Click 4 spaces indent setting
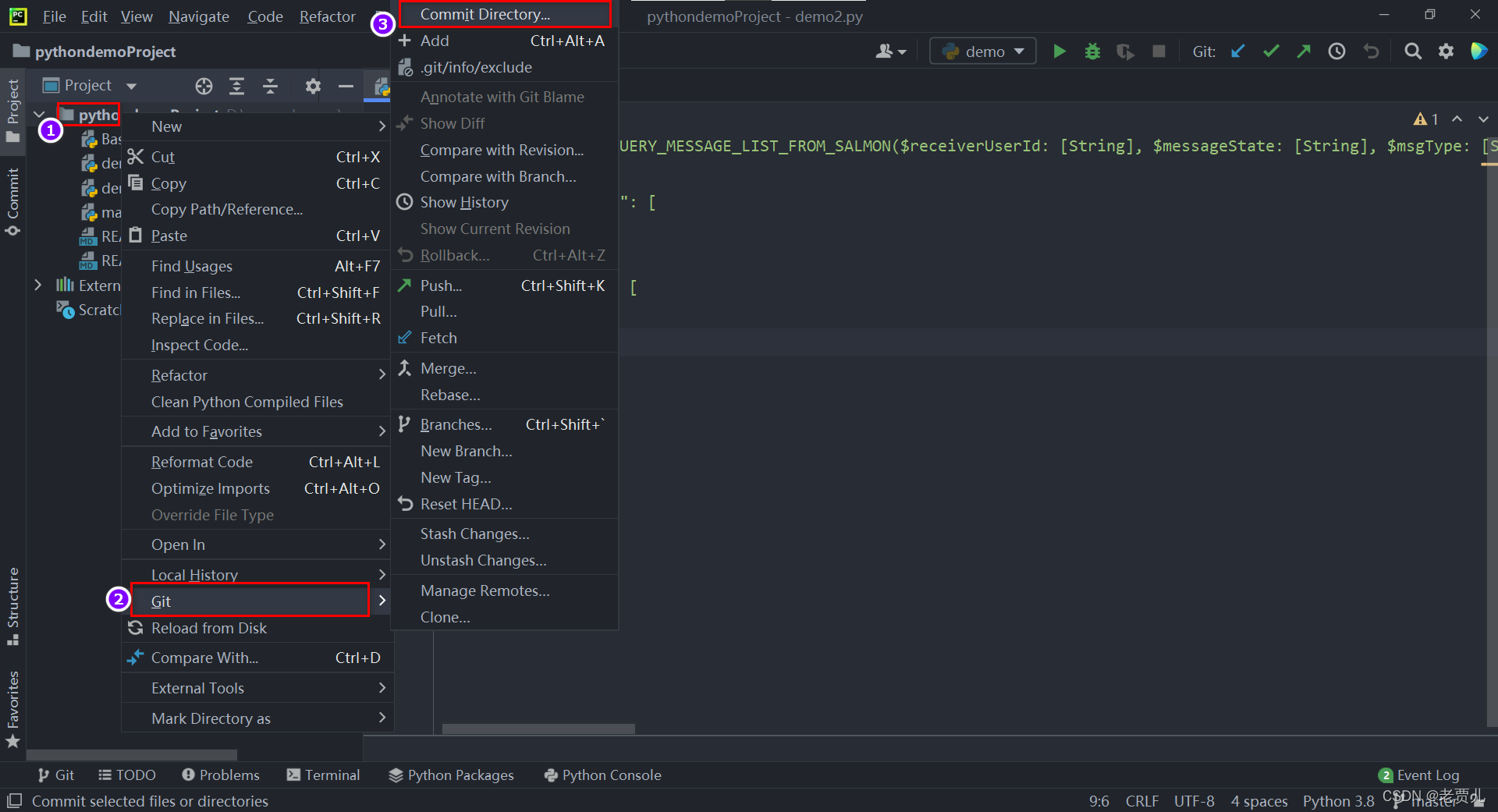 tap(1259, 801)
